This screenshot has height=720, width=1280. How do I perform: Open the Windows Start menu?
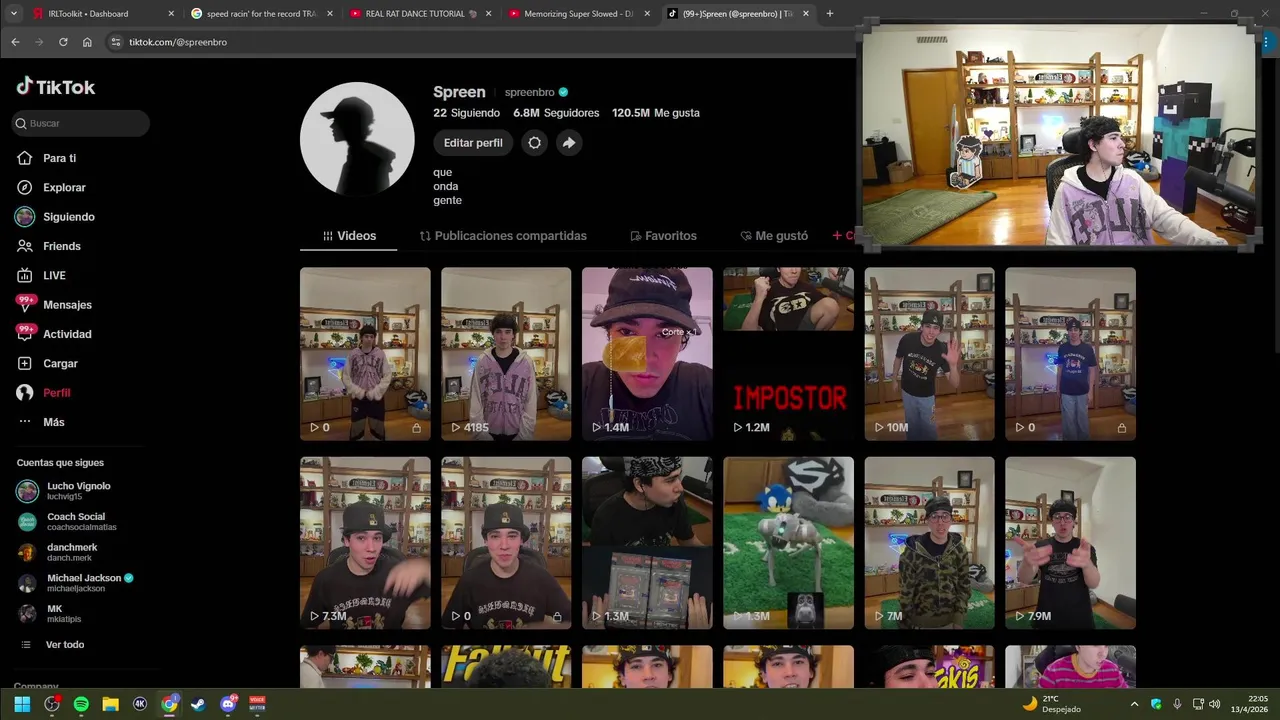[22, 704]
